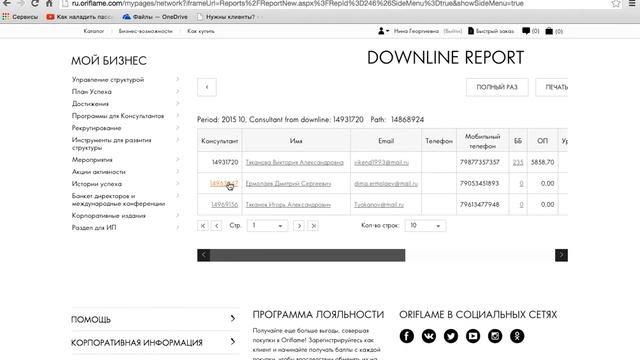The image size is (640, 360).
Task: Click ББ value 235 link
Action: pos(518,162)
